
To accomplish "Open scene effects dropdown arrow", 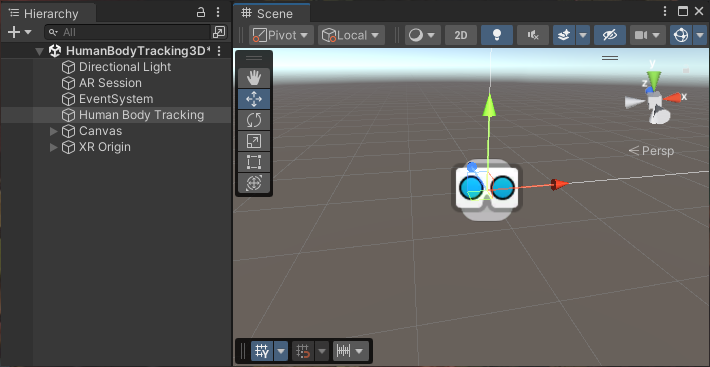I will pyautogui.click(x=583, y=35).
